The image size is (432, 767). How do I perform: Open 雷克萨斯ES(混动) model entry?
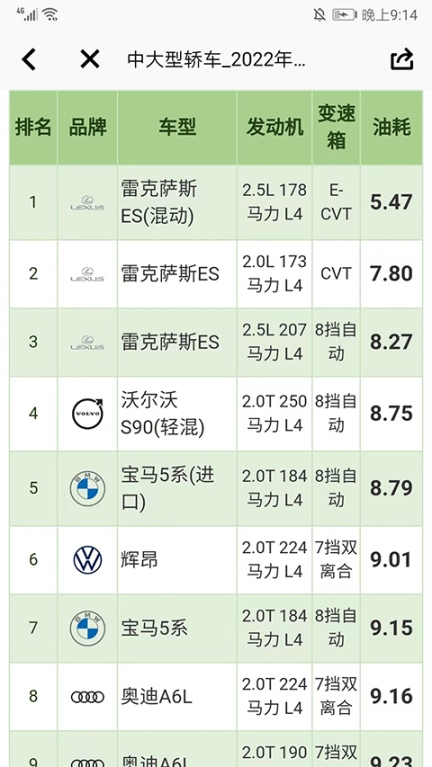159,202
